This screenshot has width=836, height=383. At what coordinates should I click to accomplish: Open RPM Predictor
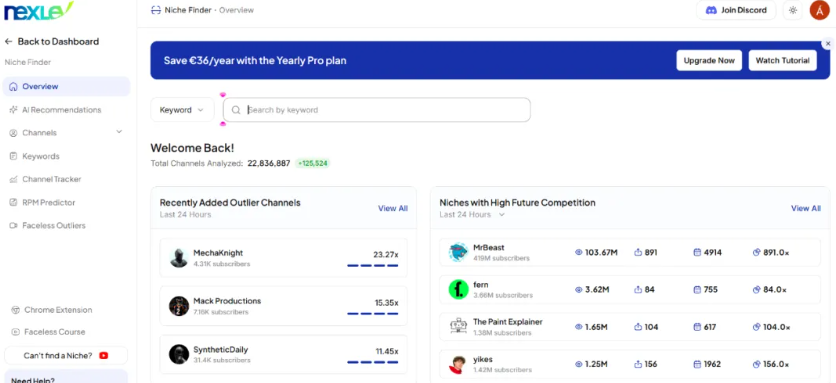pos(49,203)
